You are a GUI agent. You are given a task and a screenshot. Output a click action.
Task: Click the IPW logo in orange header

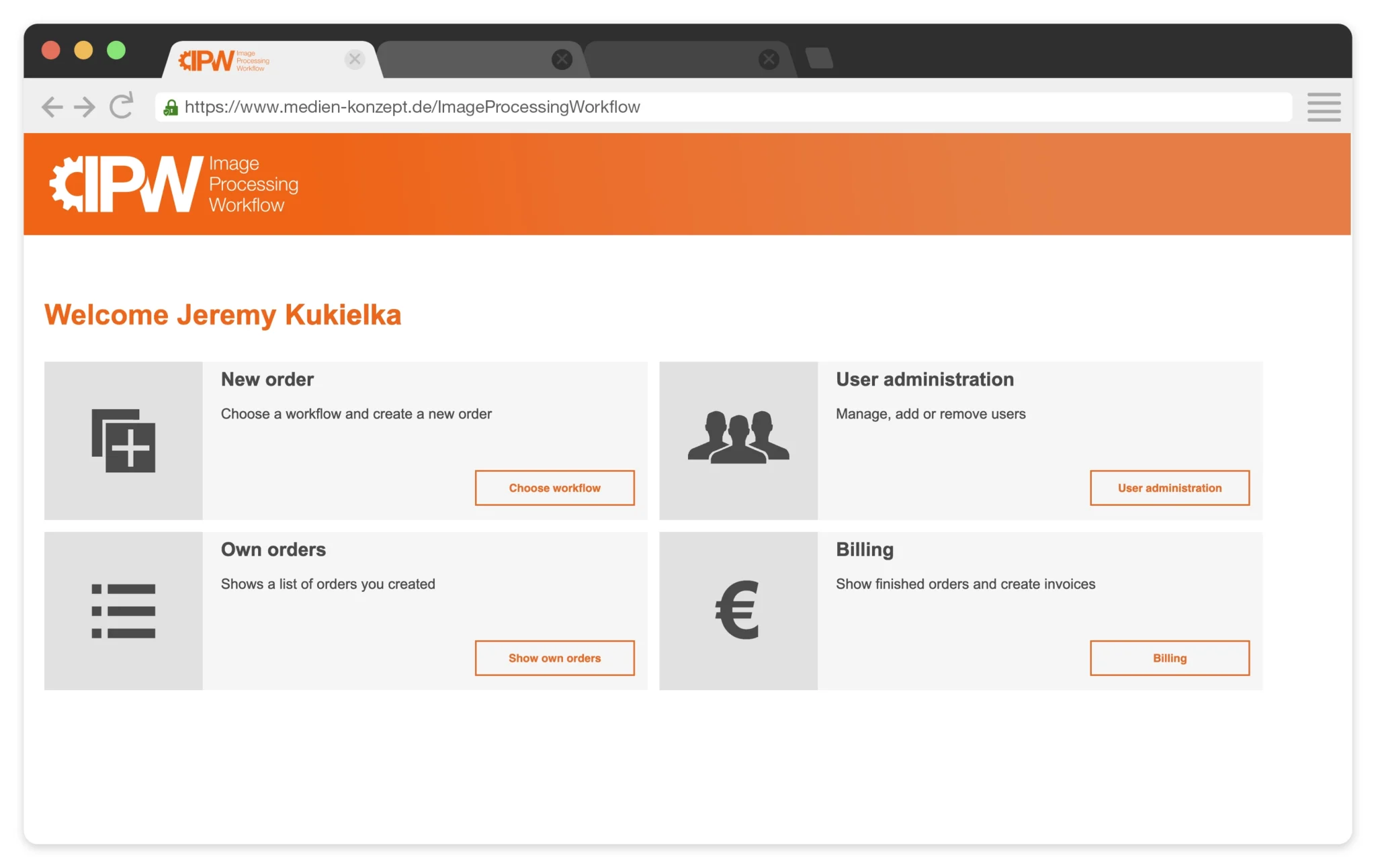point(175,184)
